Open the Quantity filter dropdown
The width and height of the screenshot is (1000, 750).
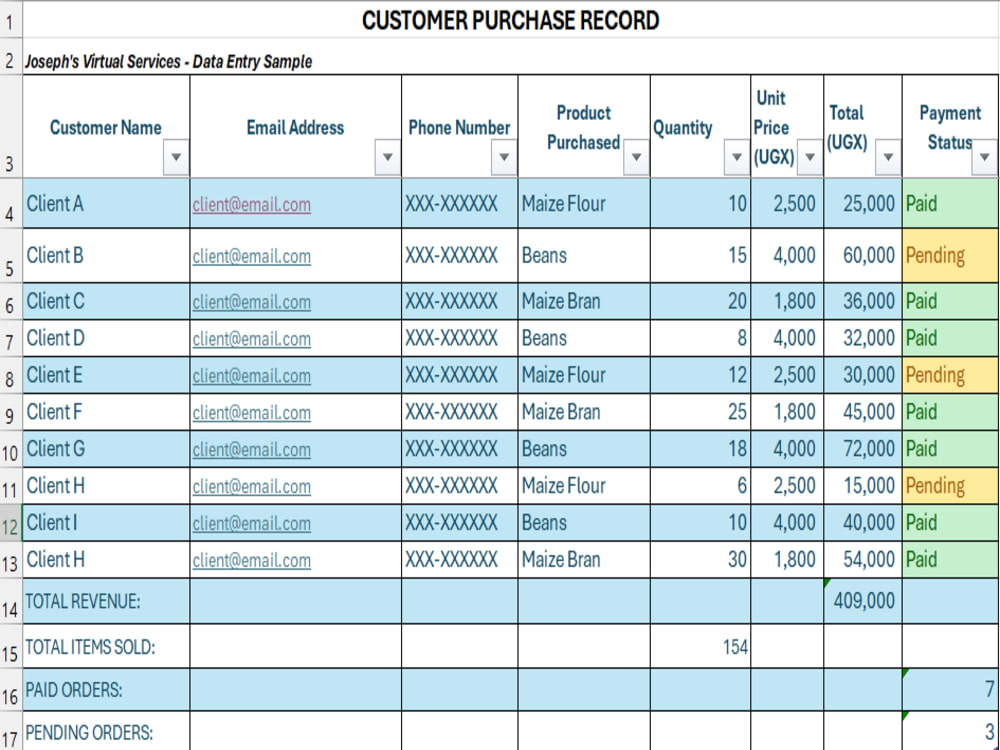pyautogui.click(x=737, y=157)
